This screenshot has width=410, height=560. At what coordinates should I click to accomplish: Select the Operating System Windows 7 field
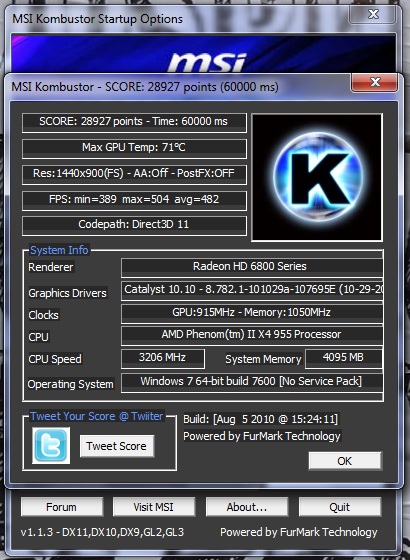252,382
